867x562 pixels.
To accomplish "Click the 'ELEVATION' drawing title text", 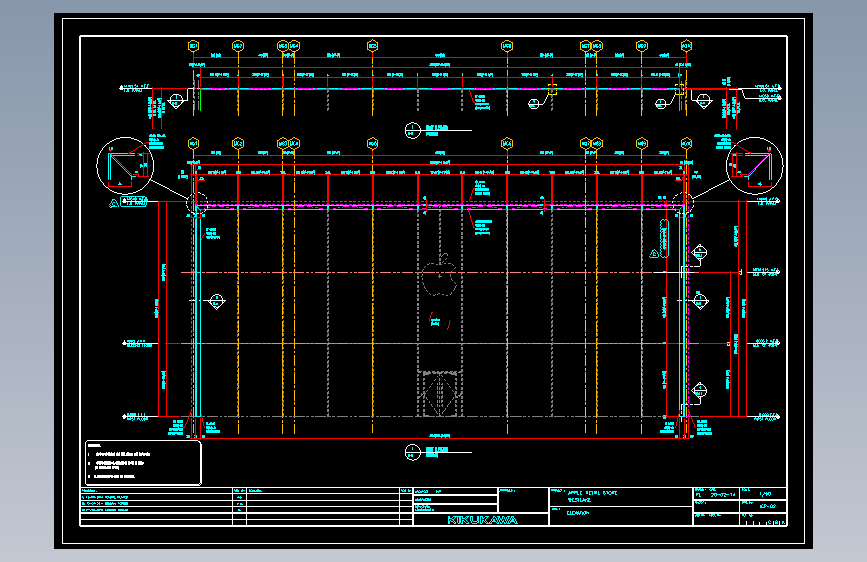I will point(578,513).
